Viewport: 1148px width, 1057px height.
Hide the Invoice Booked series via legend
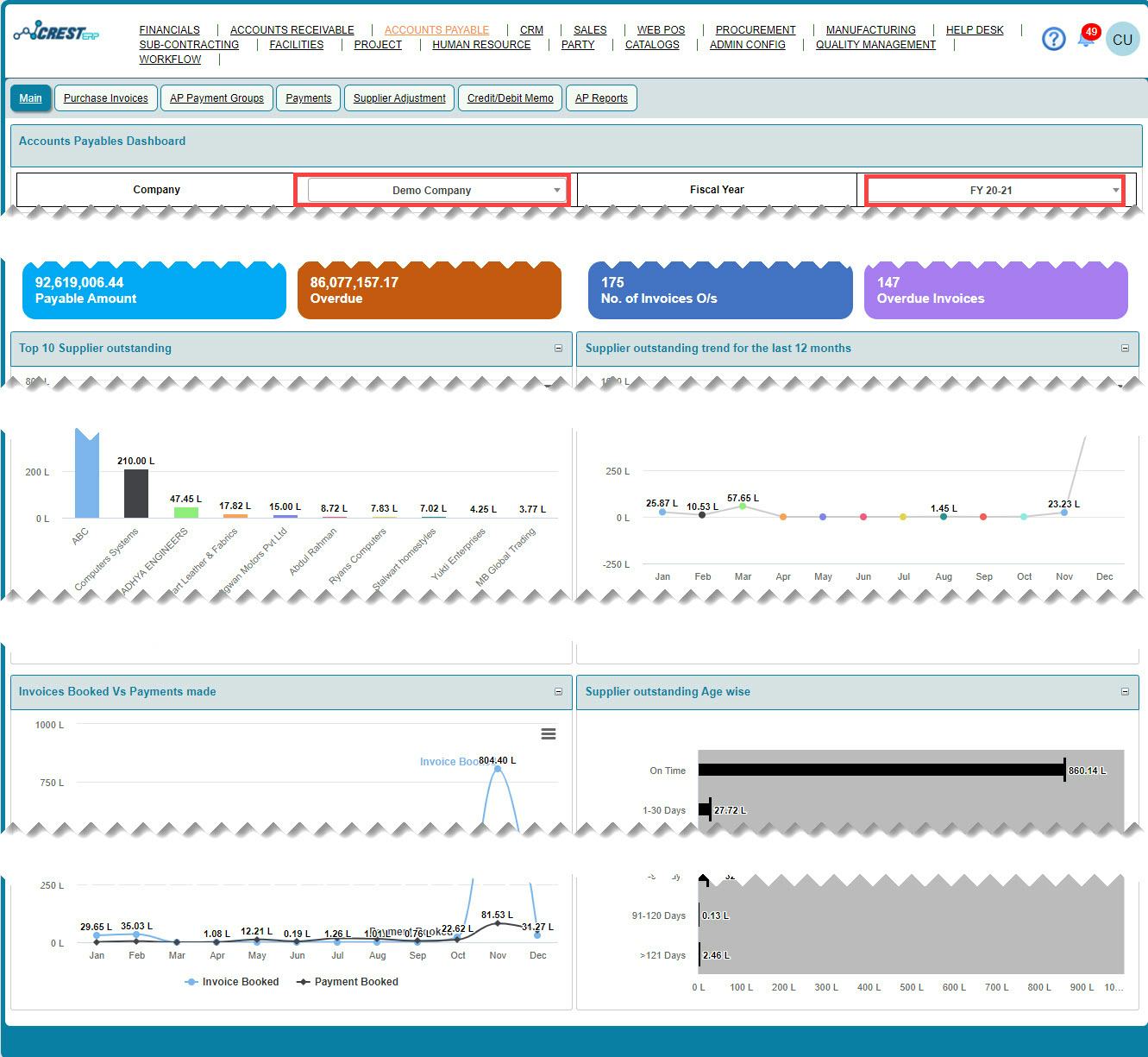(231, 981)
